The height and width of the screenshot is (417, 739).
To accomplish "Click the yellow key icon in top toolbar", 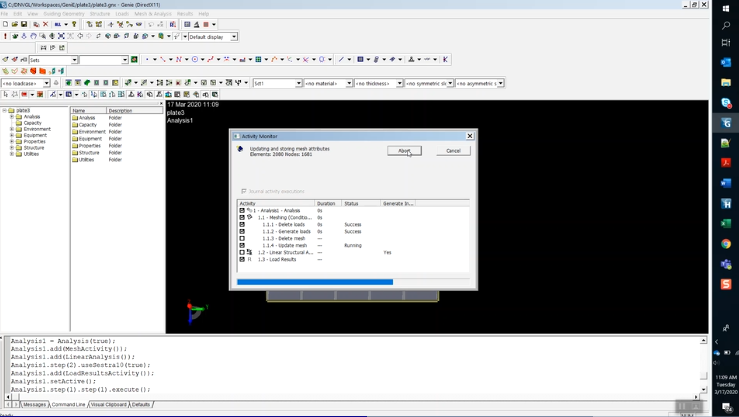I will click(x=74, y=25).
